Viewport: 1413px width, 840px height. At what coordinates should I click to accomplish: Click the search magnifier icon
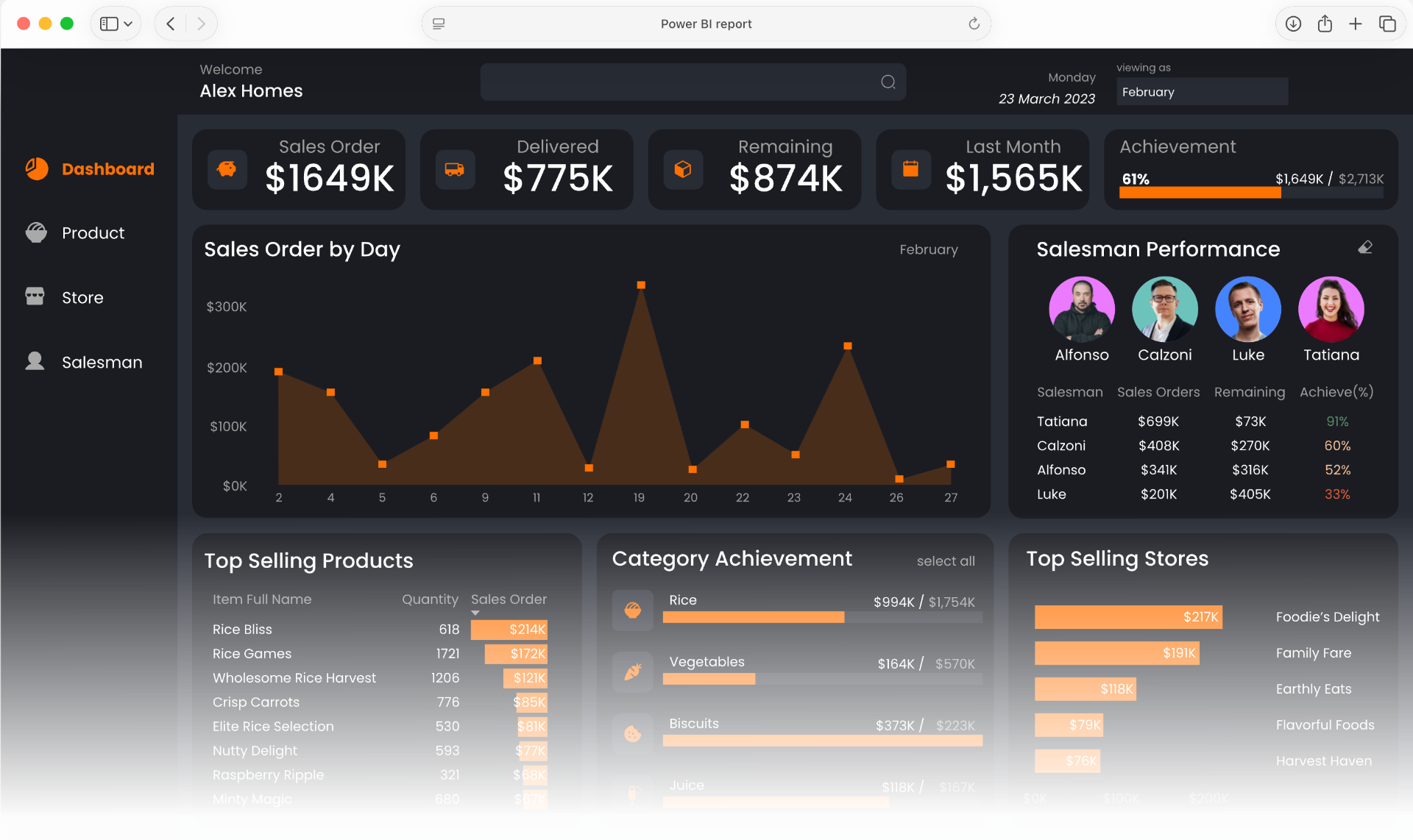tap(888, 82)
